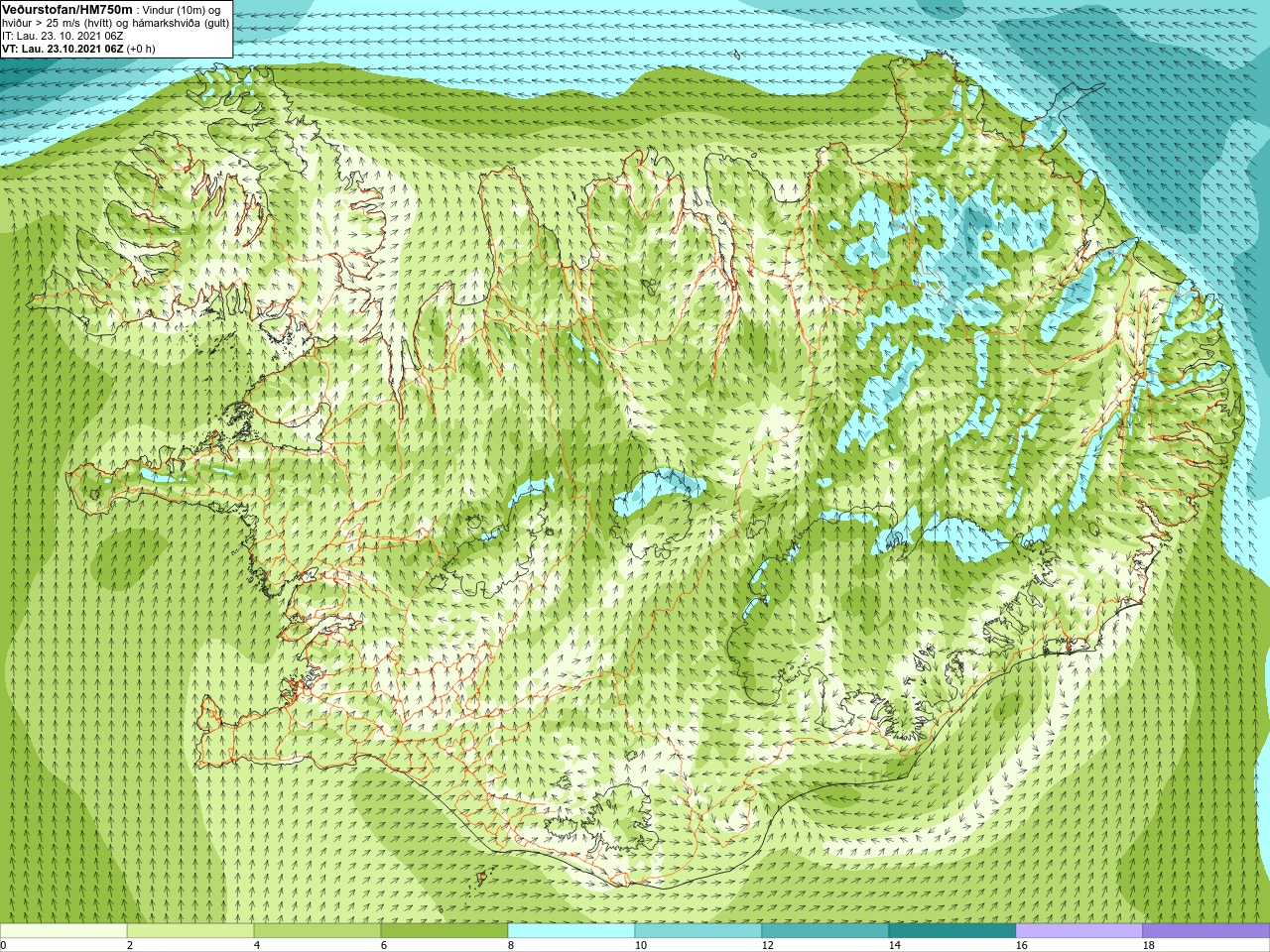Click the "IT: Lau. 23. 10. 2021 06Z" line
This screenshot has width=1270, height=952.
[x=63, y=36]
